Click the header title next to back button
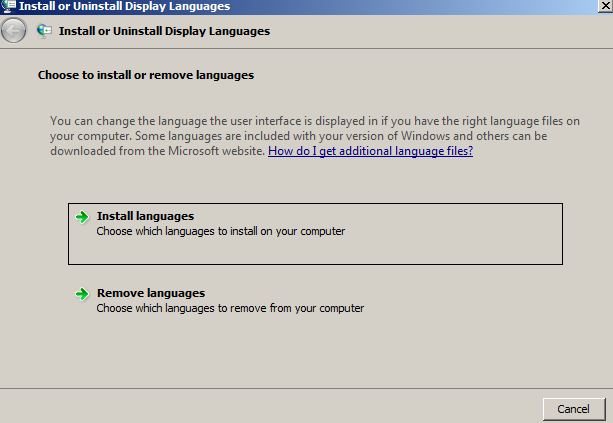This screenshot has width=613, height=423. click(165, 31)
